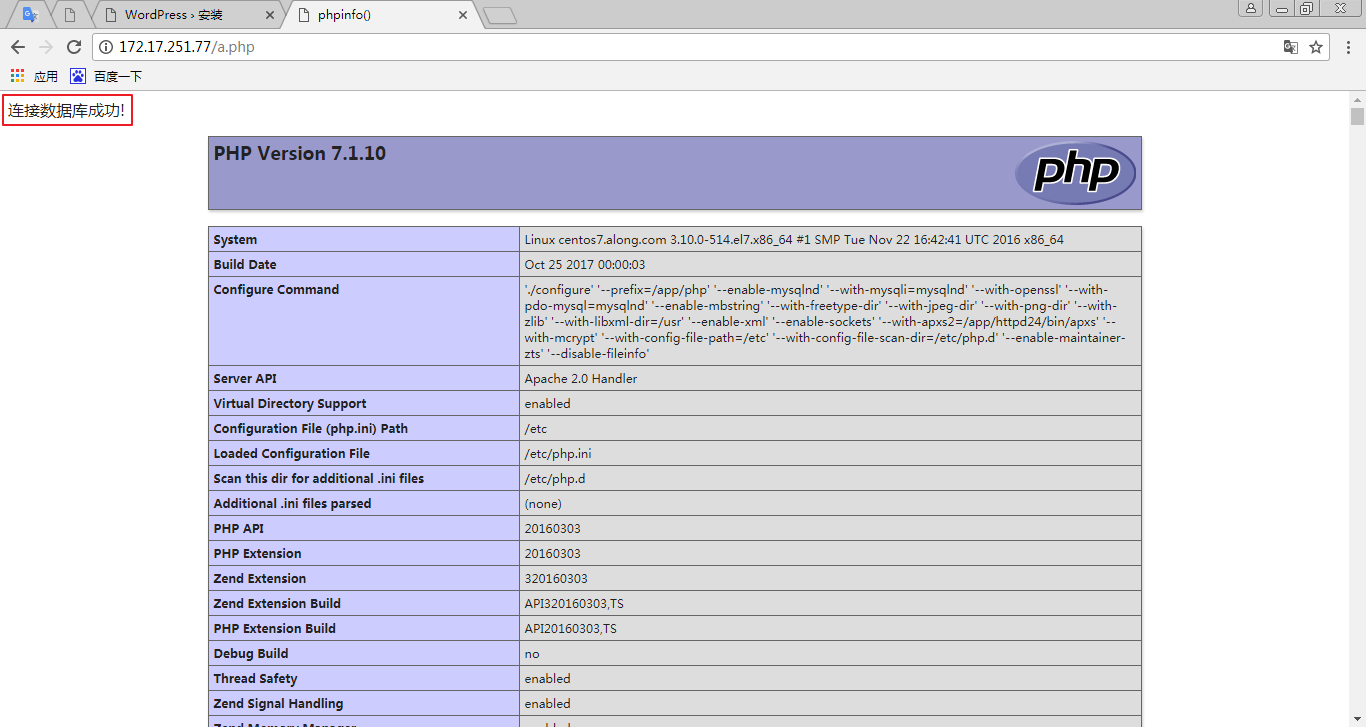
Task: Click the disabled forward navigation arrow
Action: [x=45, y=46]
